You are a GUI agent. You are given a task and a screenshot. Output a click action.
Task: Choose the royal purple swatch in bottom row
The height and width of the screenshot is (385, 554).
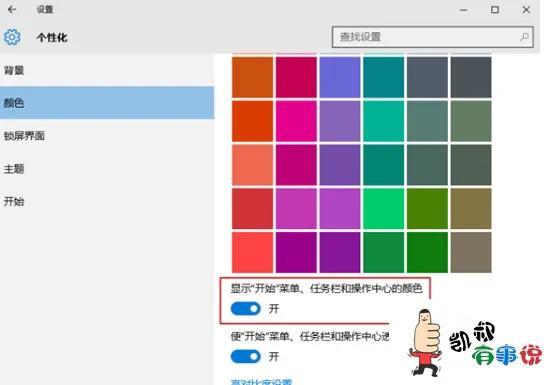coord(340,252)
